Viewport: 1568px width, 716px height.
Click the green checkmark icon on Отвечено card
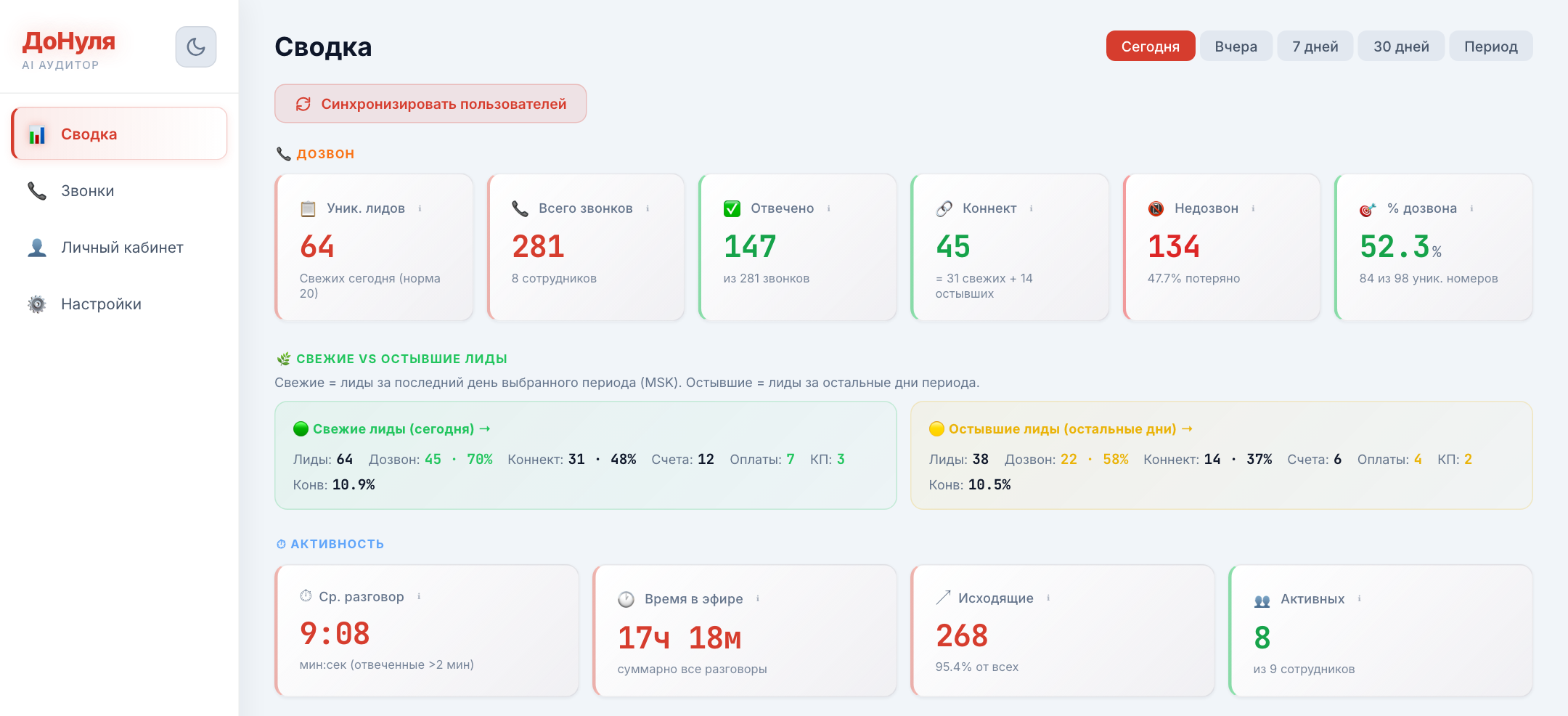click(x=732, y=209)
